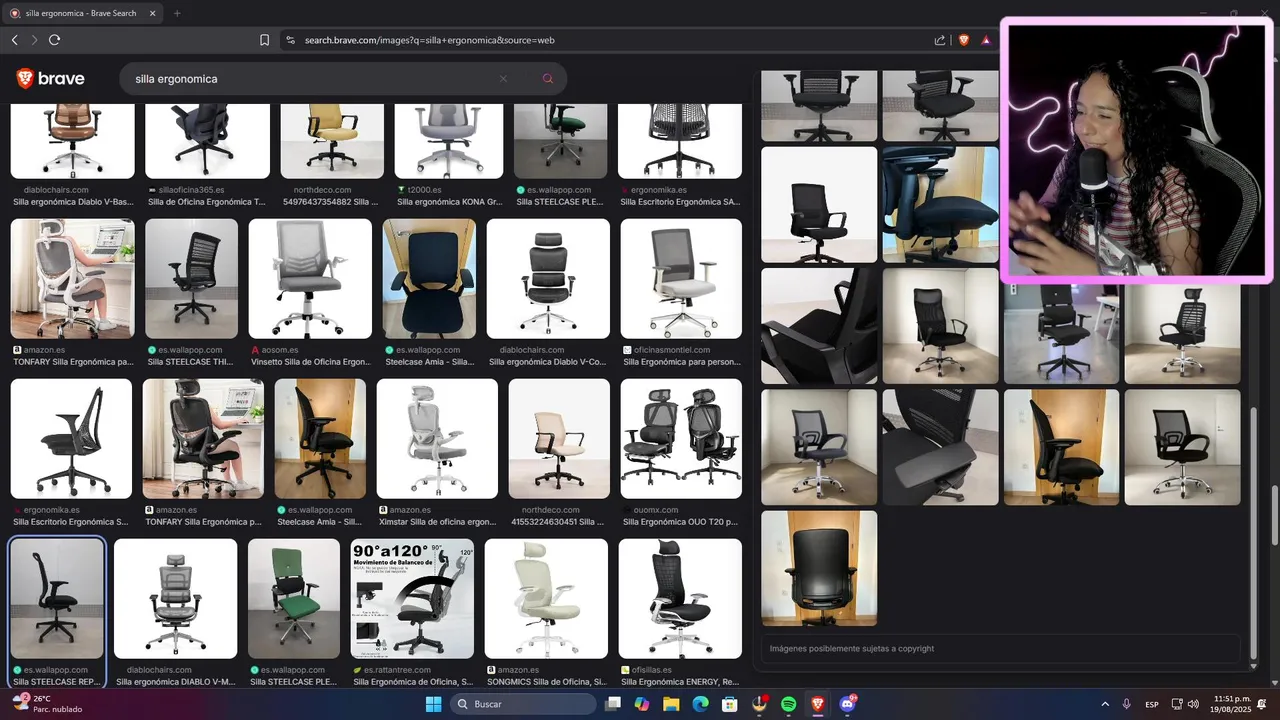
Task: Open Task View on taskbar
Action: tap(613, 704)
